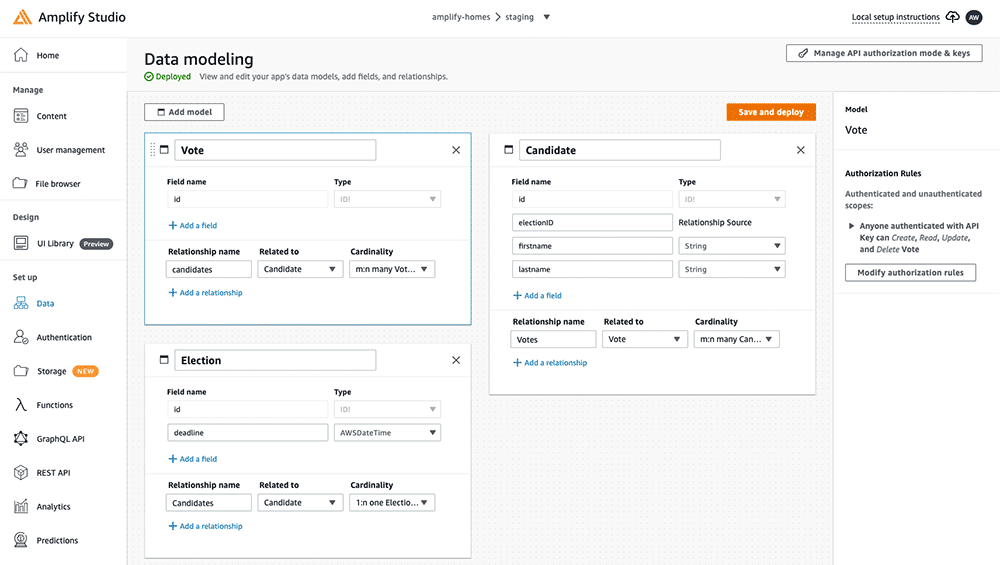Open the staging environment dropdown
This screenshot has width=1000, height=565.
[546, 17]
